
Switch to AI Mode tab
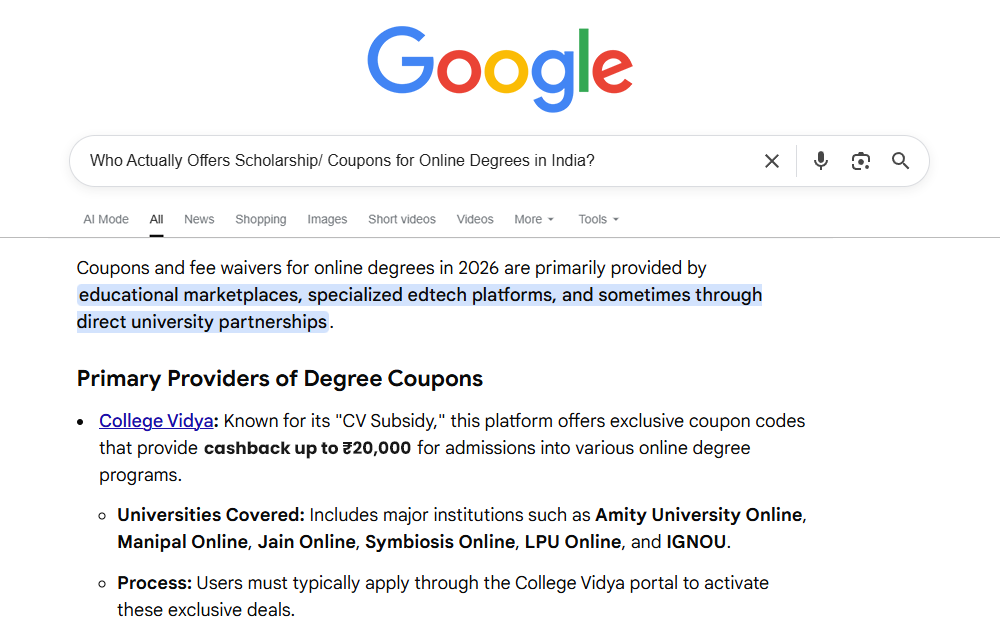tap(106, 219)
